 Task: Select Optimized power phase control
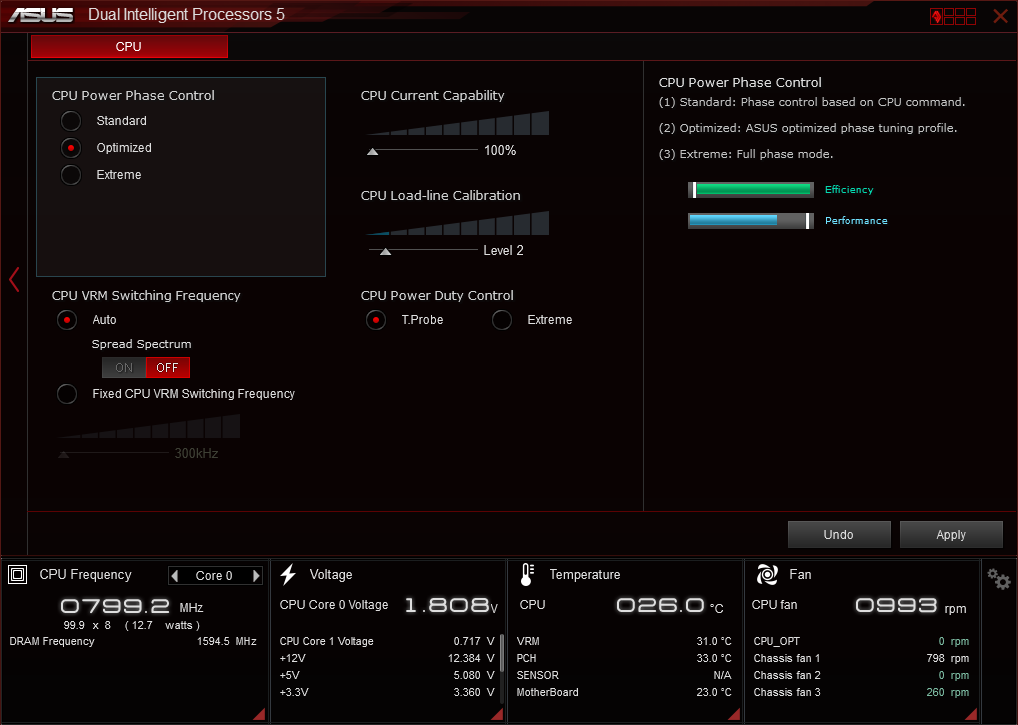(x=71, y=148)
